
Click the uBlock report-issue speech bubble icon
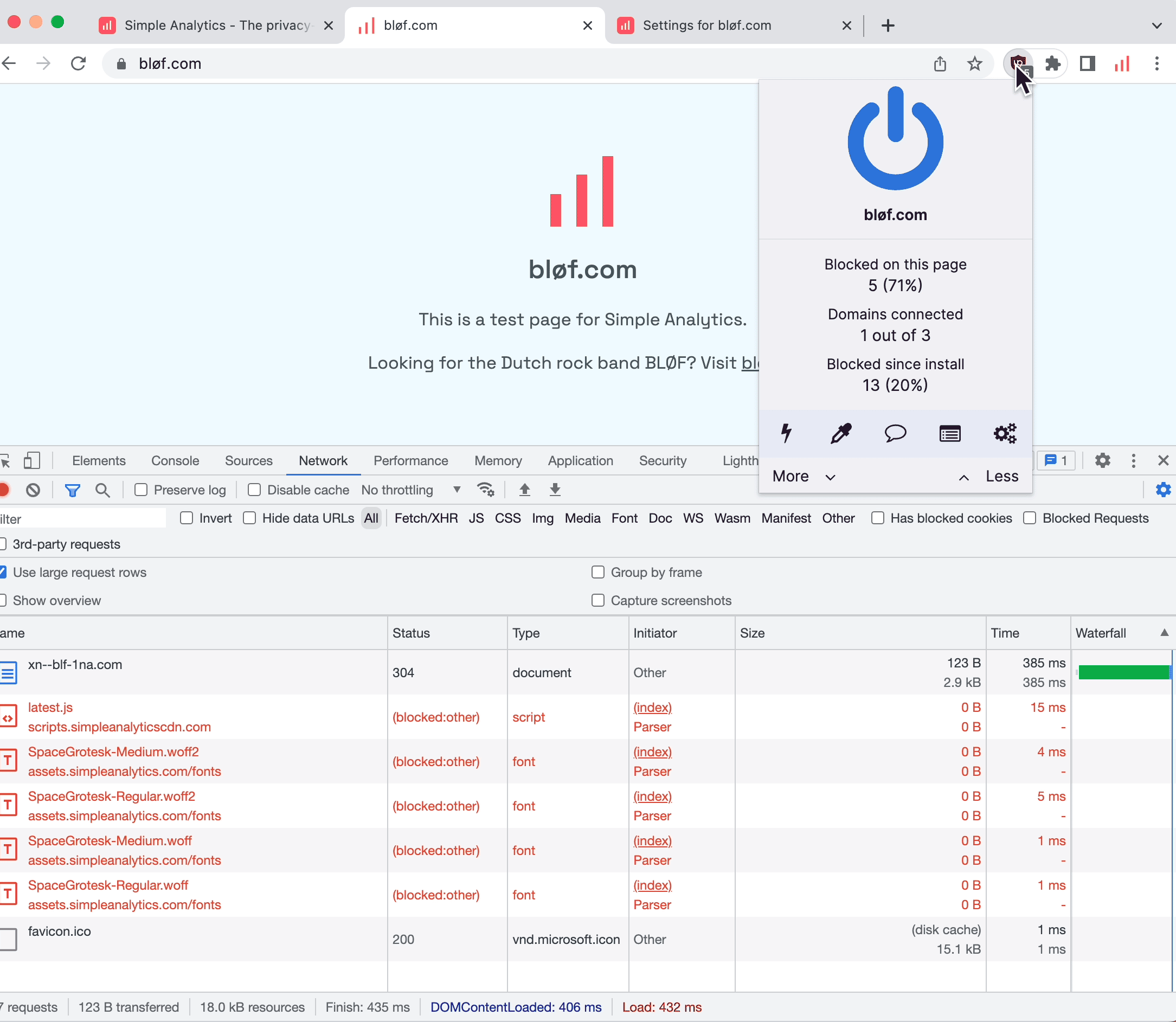click(895, 433)
